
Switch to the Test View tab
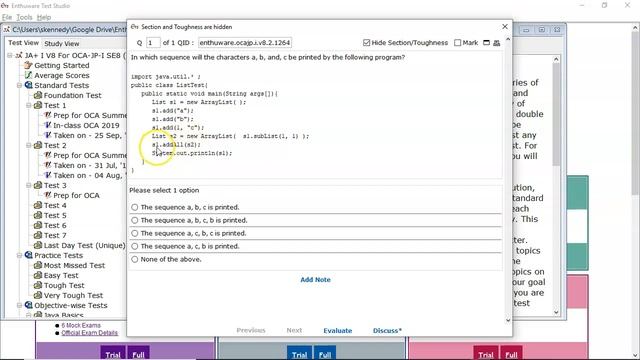tap(23, 43)
